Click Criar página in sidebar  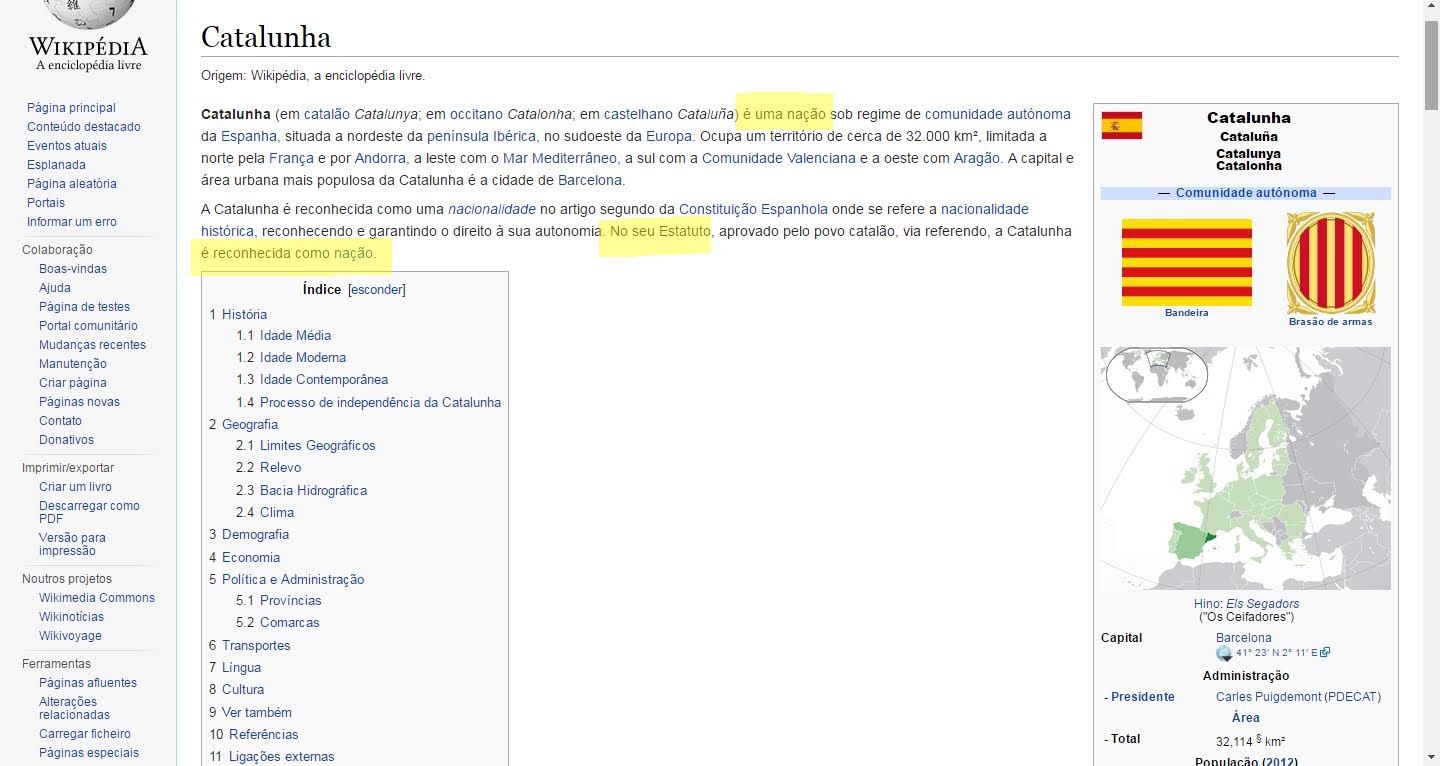pyautogui.click(x=73, y=382)
